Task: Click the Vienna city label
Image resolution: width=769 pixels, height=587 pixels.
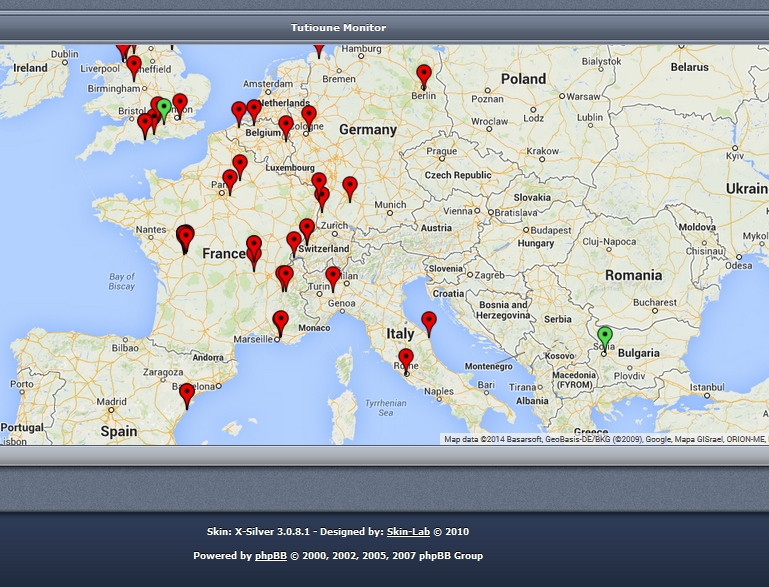Action: pyautogui.click(x=458, y=211)
